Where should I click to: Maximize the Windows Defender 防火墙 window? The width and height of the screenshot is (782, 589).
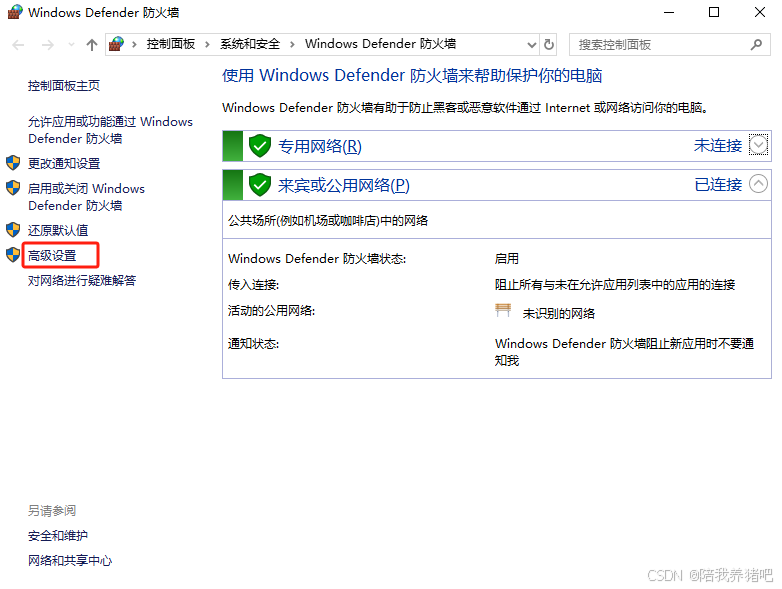(x=714, y=12)
